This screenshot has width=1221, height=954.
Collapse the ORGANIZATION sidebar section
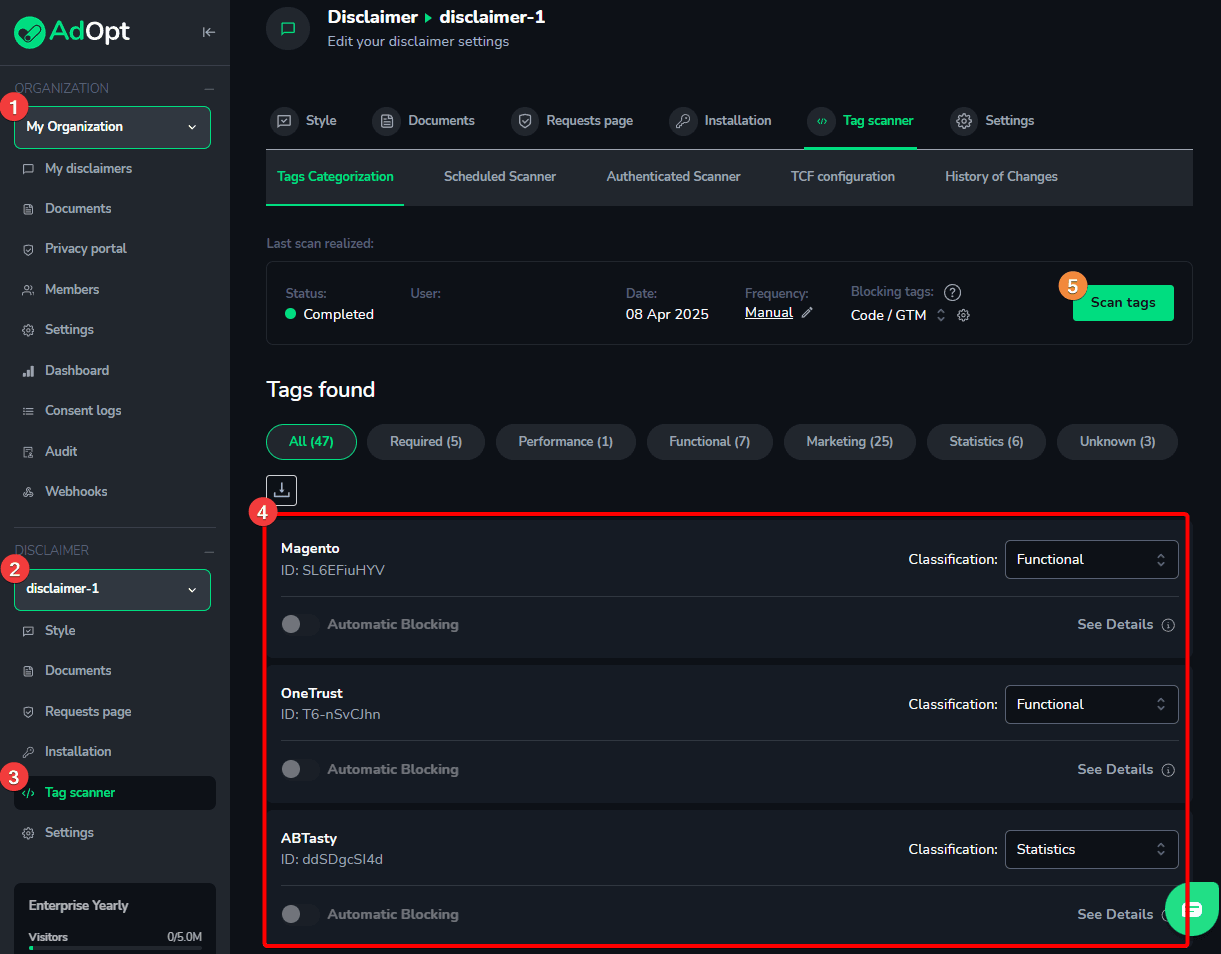click(x=209, y=88)
